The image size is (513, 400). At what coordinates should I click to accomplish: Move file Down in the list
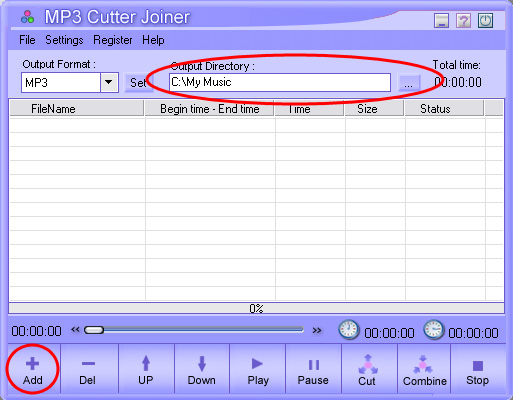pos(202,369)
